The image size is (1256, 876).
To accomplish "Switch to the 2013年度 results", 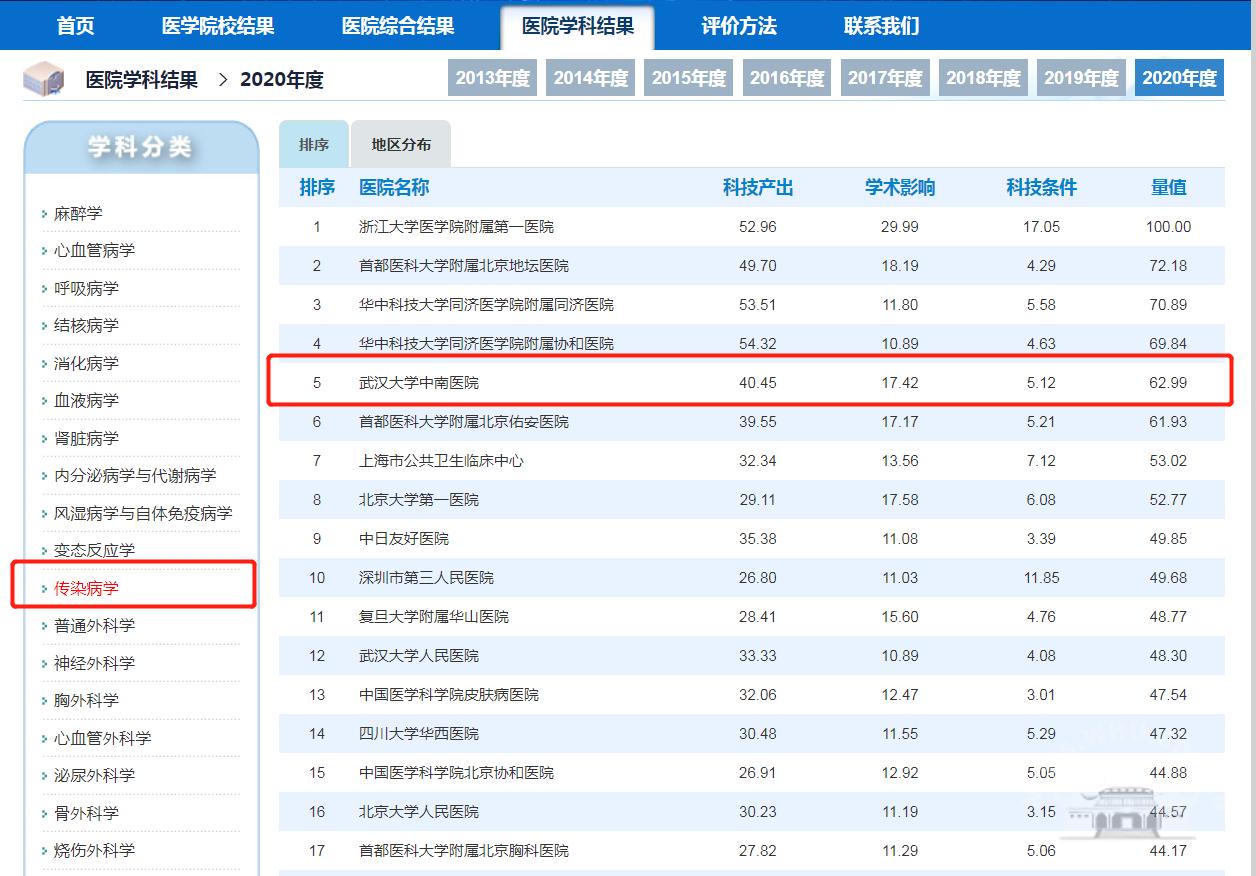I will pyautogui.click(x=492, y=78).
